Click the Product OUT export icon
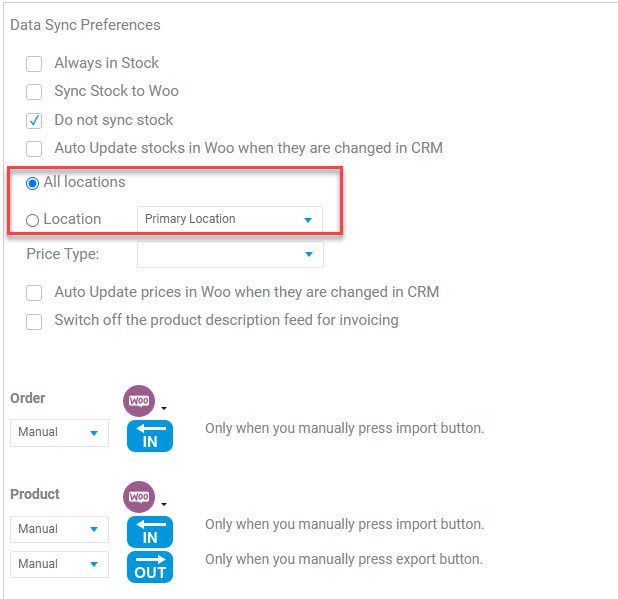 coord(150,567)
